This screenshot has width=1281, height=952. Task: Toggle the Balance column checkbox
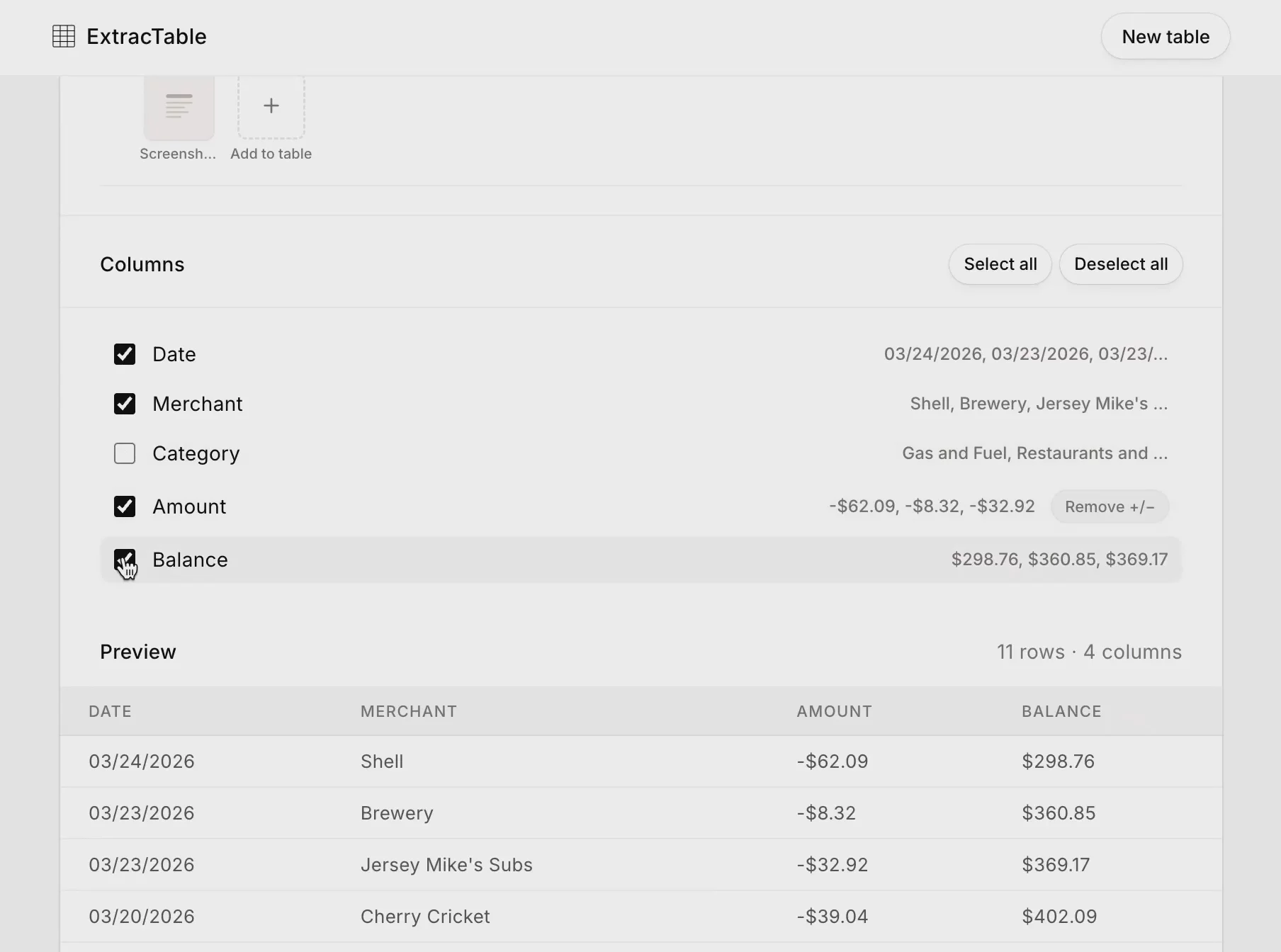click(x=125, y=560)
